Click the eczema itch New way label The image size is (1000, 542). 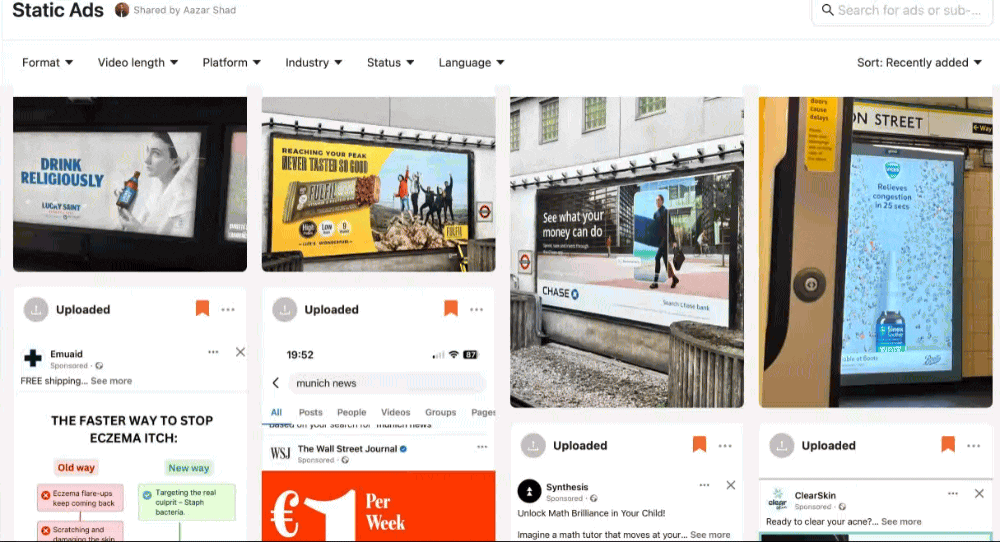(189, 467)
